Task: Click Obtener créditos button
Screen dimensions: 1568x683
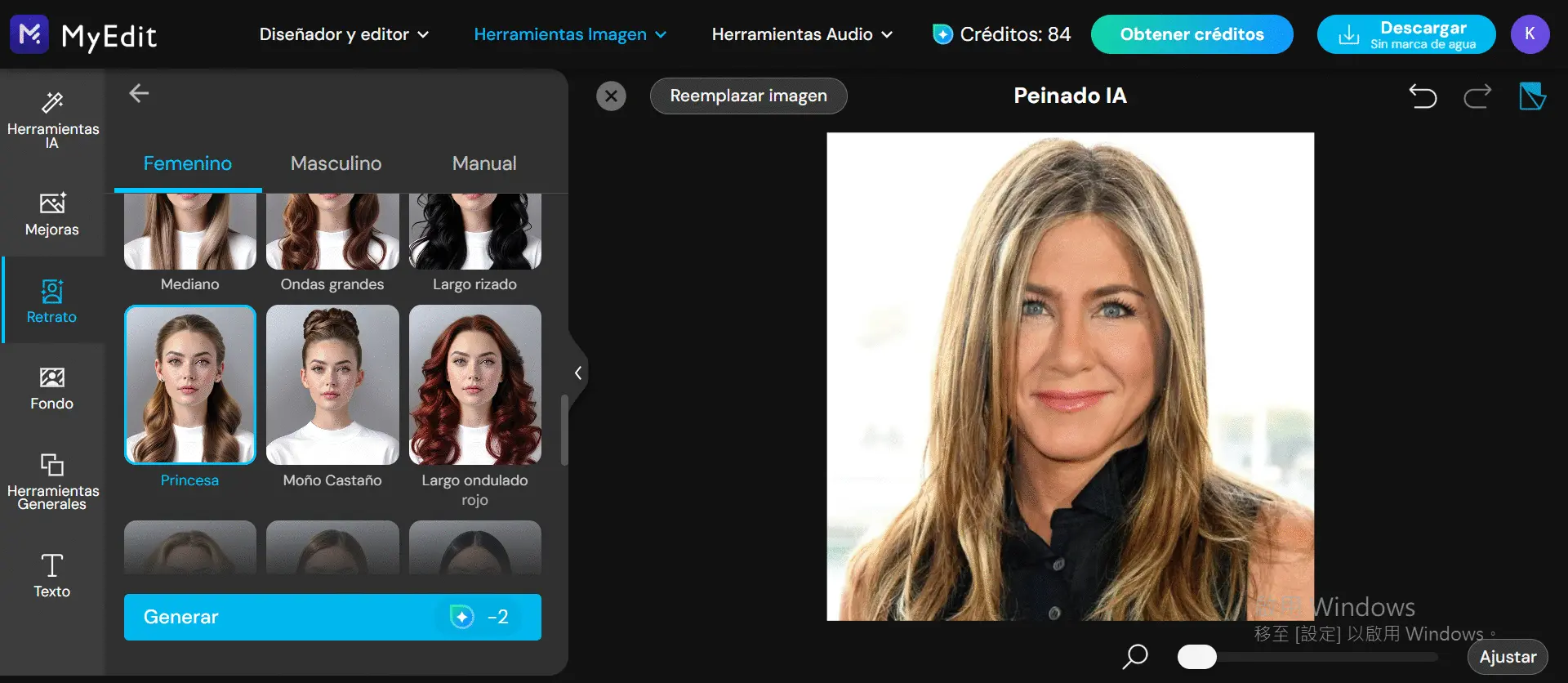Action: tap(1192, 34)
